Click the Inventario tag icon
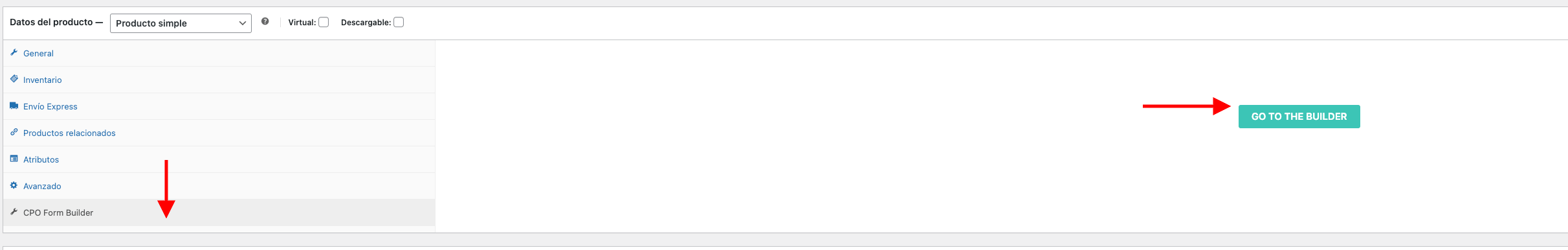The width and height of the screenshot is (1568, 250). pos(14,79)
